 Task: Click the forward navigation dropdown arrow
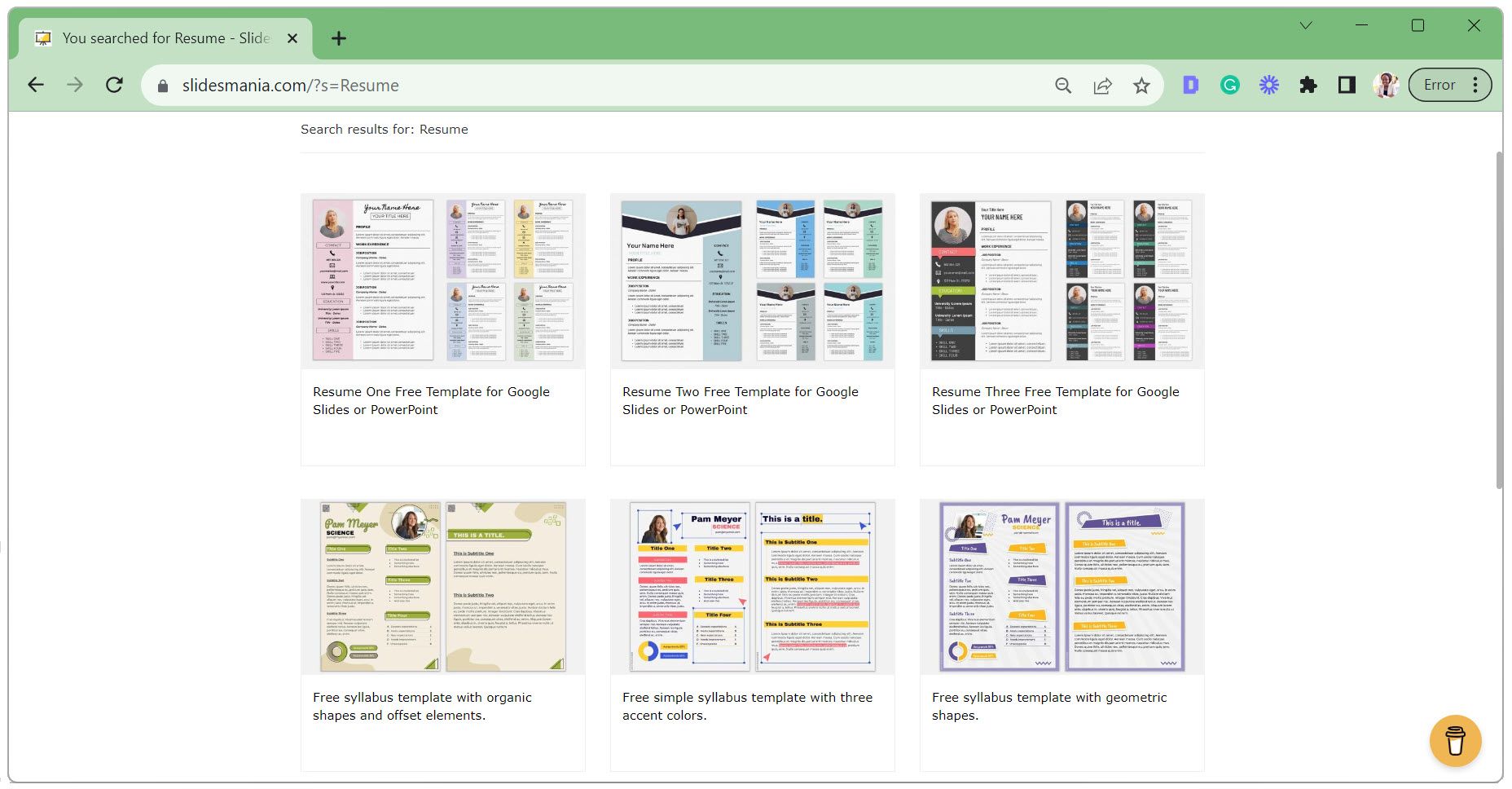click(x=75, y=85)
